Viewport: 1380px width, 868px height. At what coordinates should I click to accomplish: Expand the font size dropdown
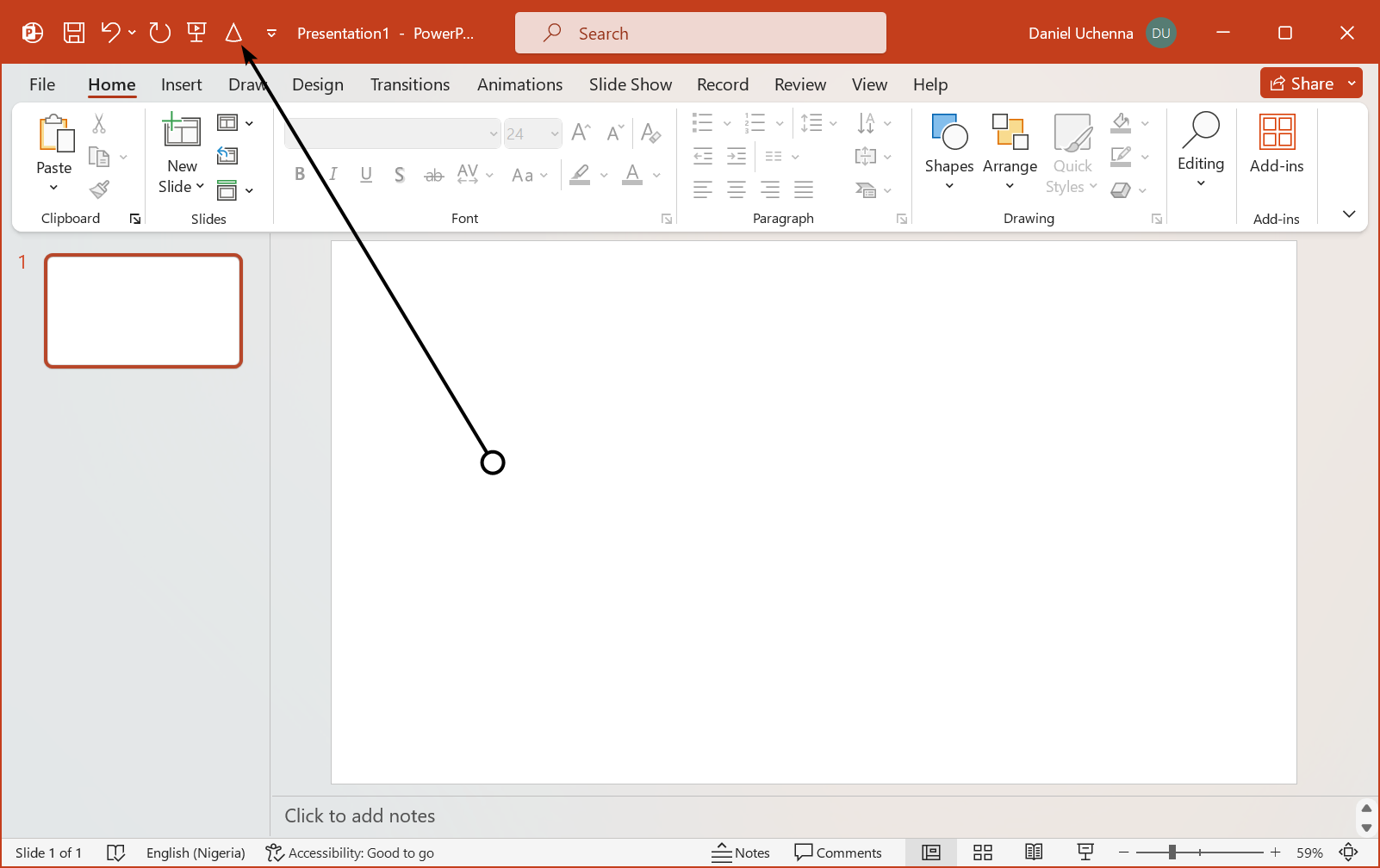555,134
